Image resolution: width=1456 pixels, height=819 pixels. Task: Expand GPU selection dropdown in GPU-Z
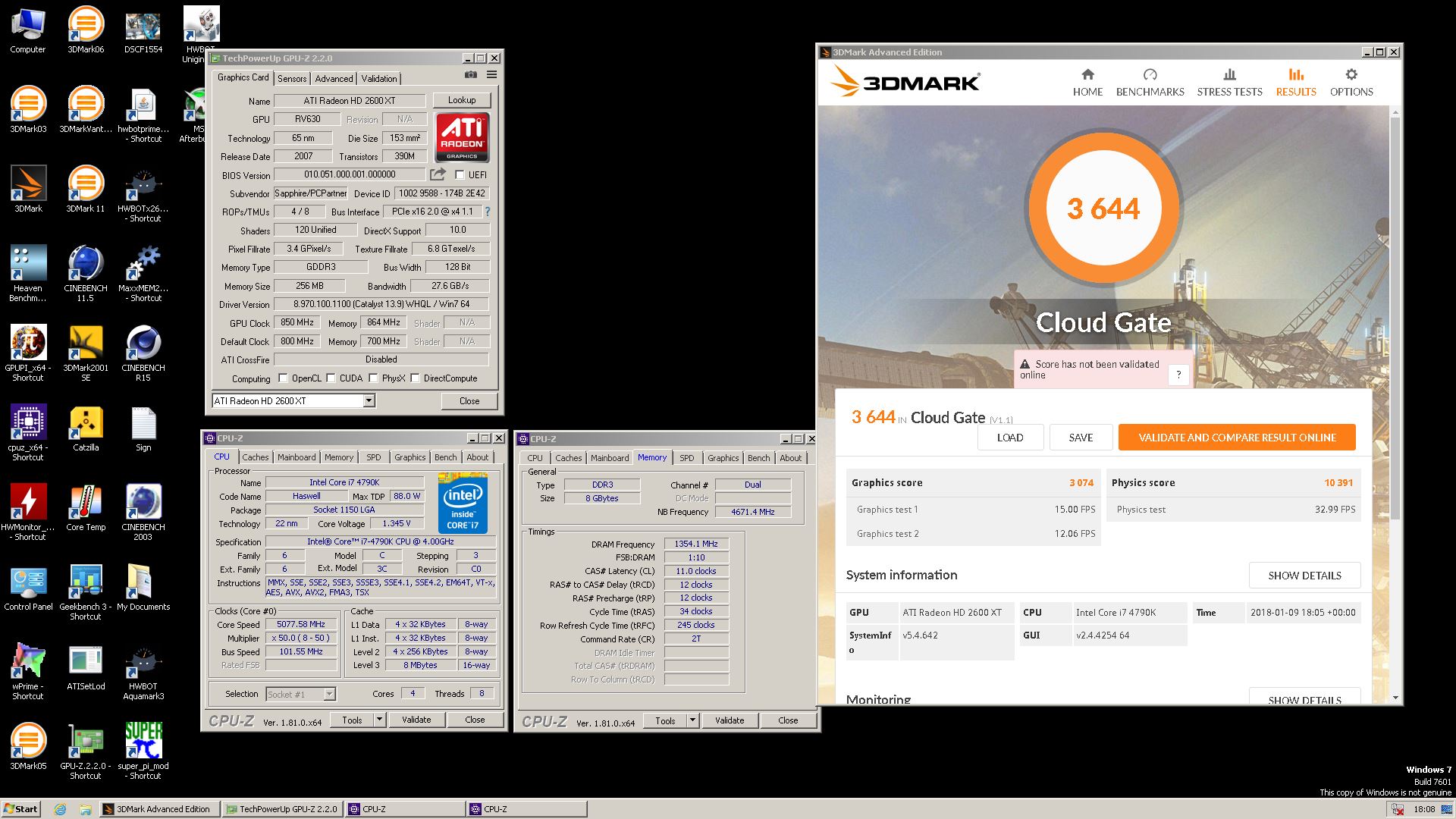pos(369,400)
